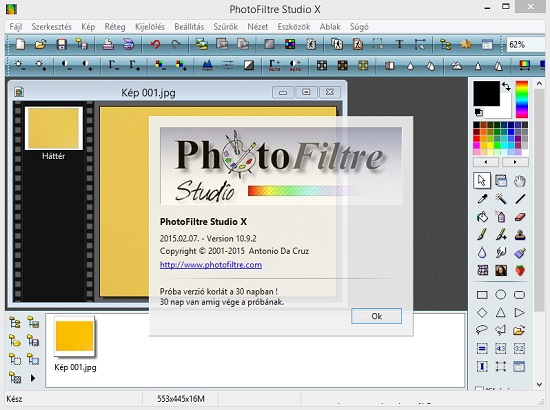The image size is (550, 410).
Task: Open the zoom percentage 62% combo box
Action: 526,45
